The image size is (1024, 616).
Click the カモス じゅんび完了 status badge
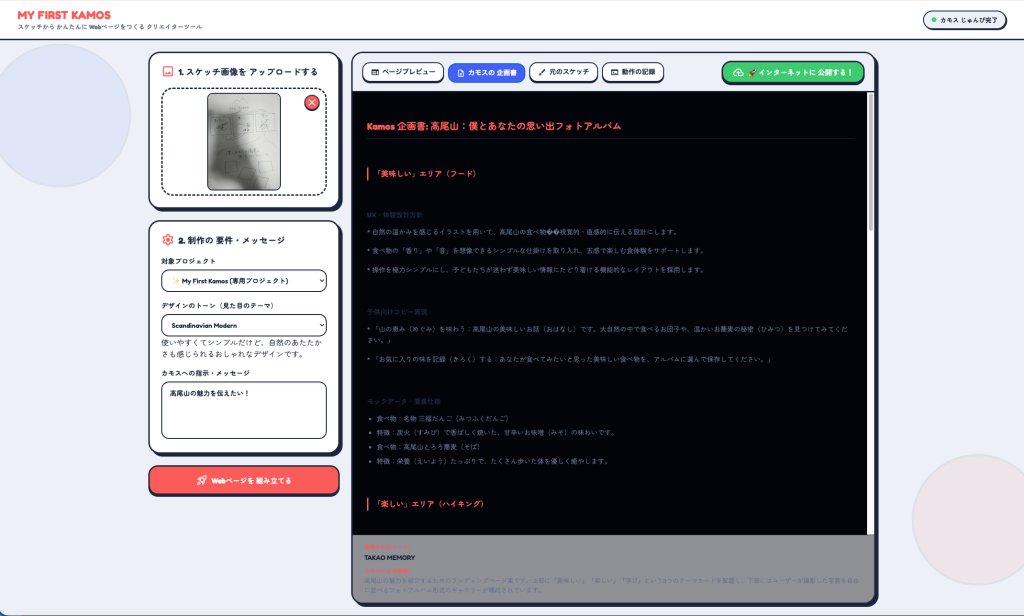[964, 20]
